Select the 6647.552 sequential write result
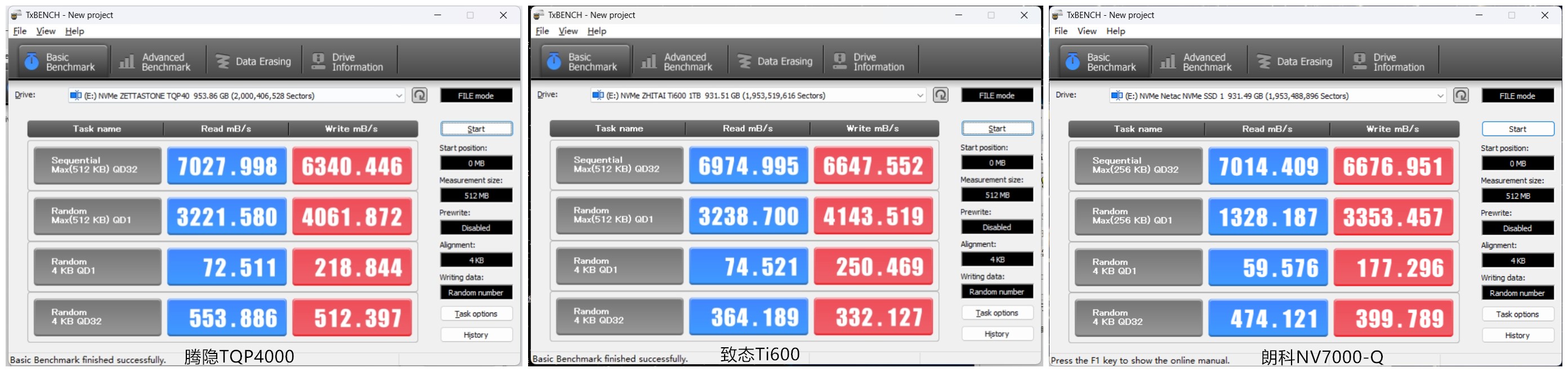Screen dimensions: 1568x372 pos(873,165)
